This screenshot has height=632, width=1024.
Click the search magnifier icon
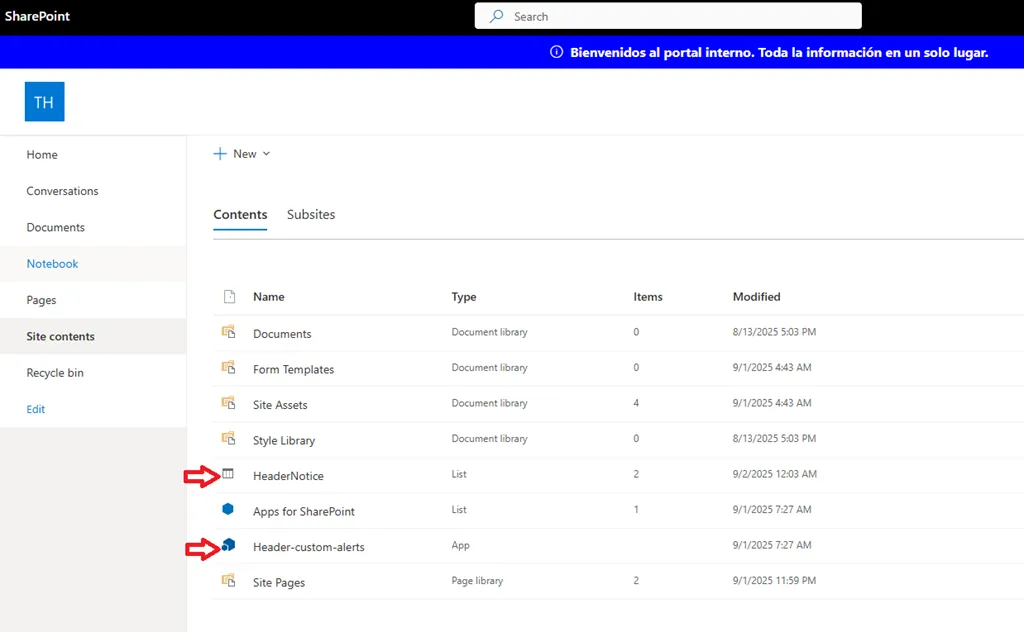(497, 16)
